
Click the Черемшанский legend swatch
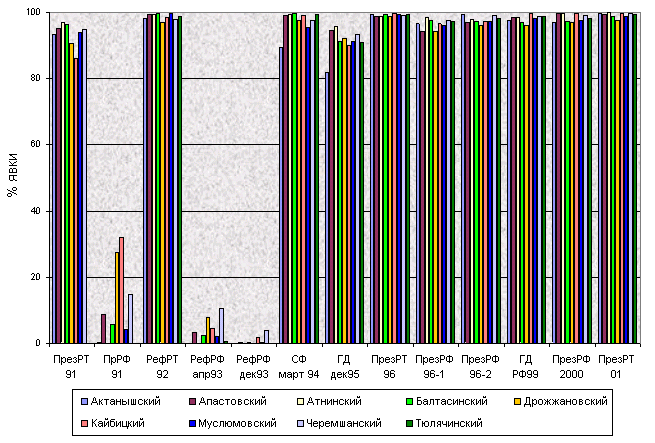click(300, 424)
